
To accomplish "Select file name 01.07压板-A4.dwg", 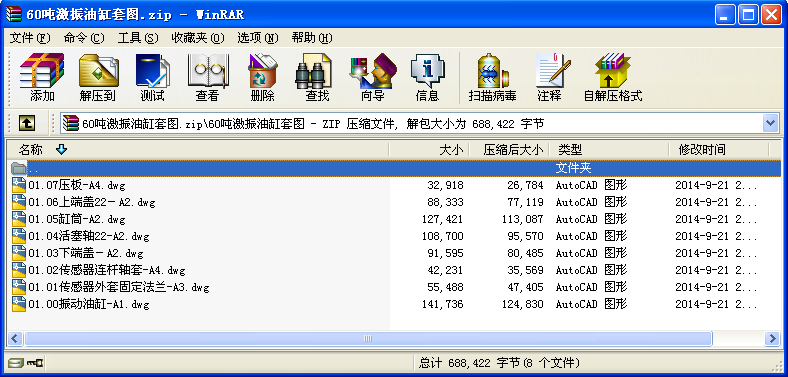I will tap(76, 185).
